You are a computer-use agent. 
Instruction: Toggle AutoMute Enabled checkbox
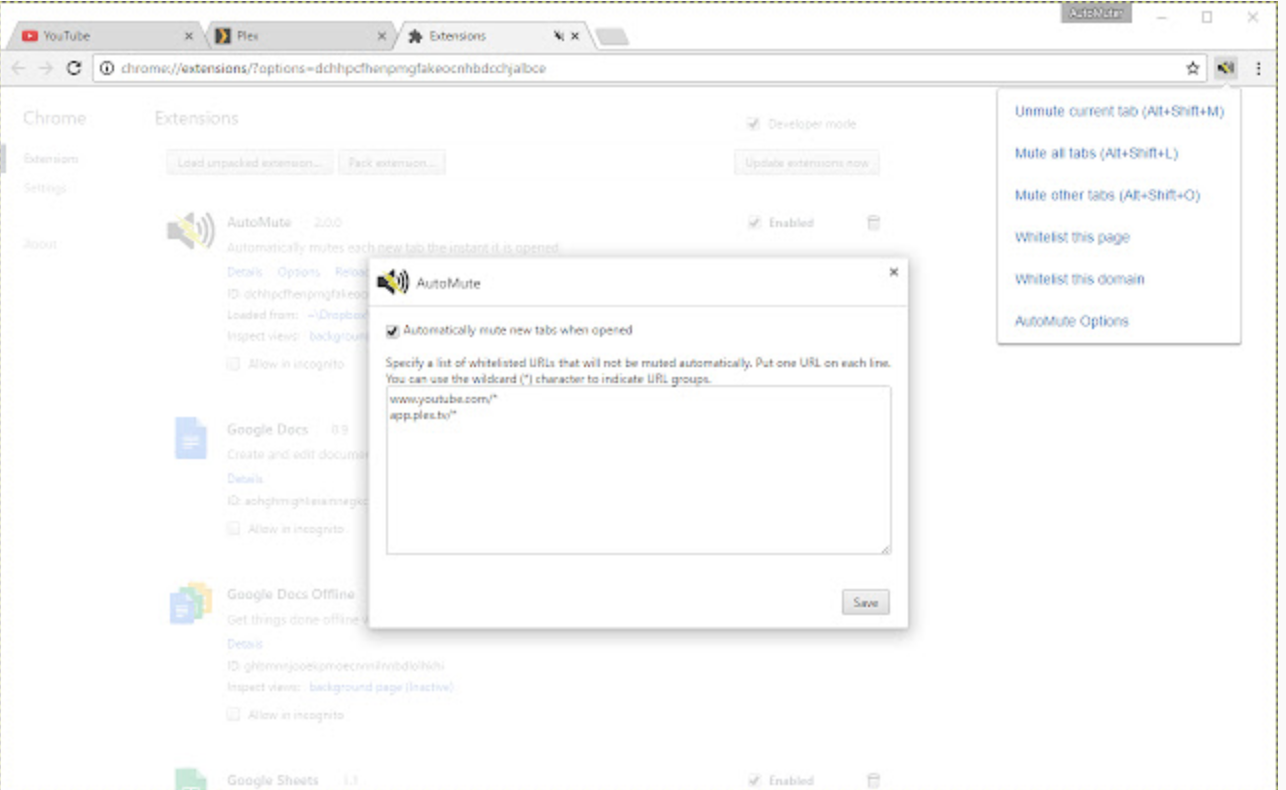point(754,223)
